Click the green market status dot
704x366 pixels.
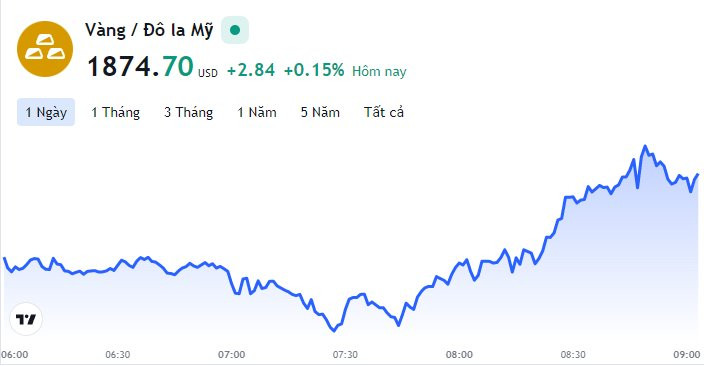click(x=235, y=30)
